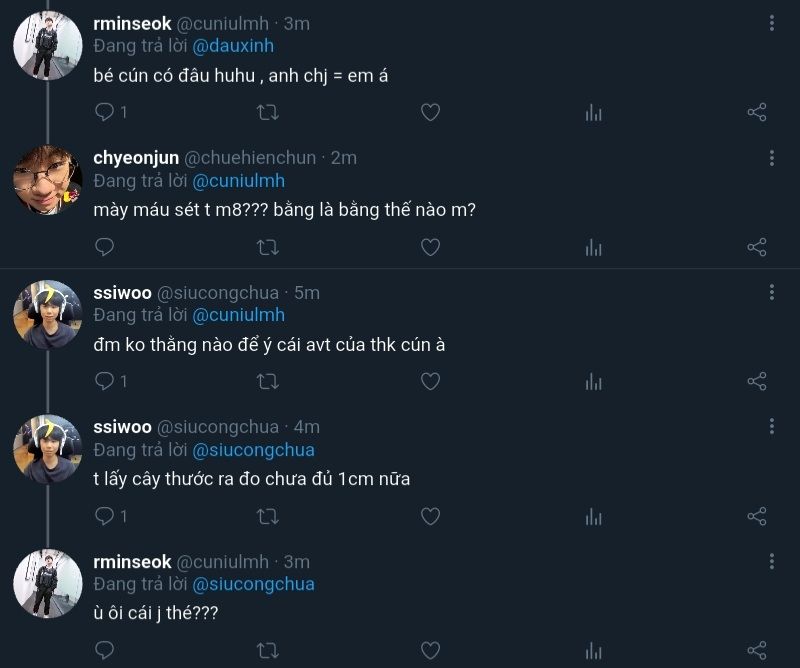Screen dimensions: 800x668
Task: Reply to rminseok's "bé cún có đâu" tweet
Action: pyautogui.click(x=105, y=113)
